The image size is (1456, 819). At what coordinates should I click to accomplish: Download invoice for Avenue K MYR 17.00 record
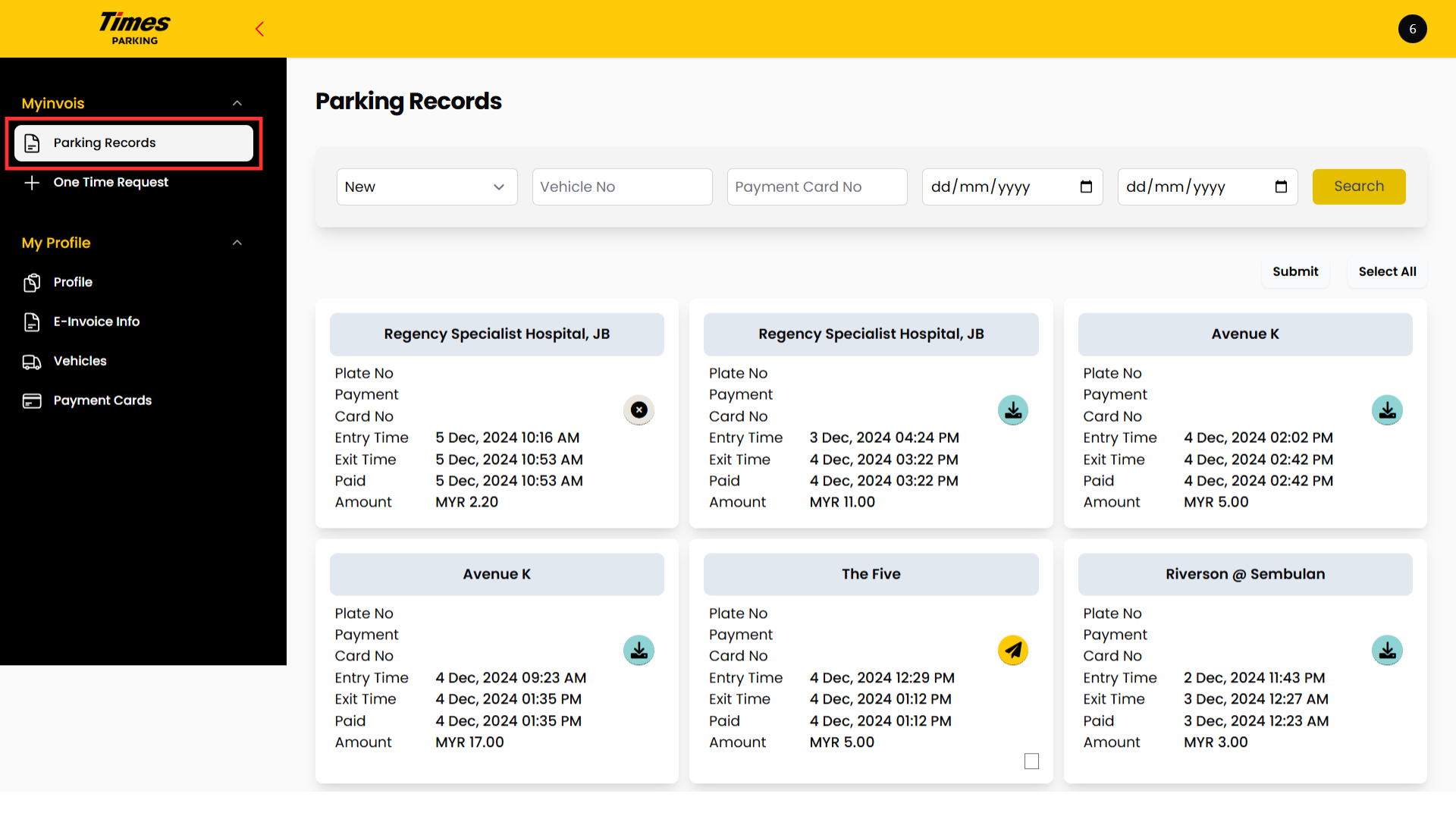(x=639, y=651)
